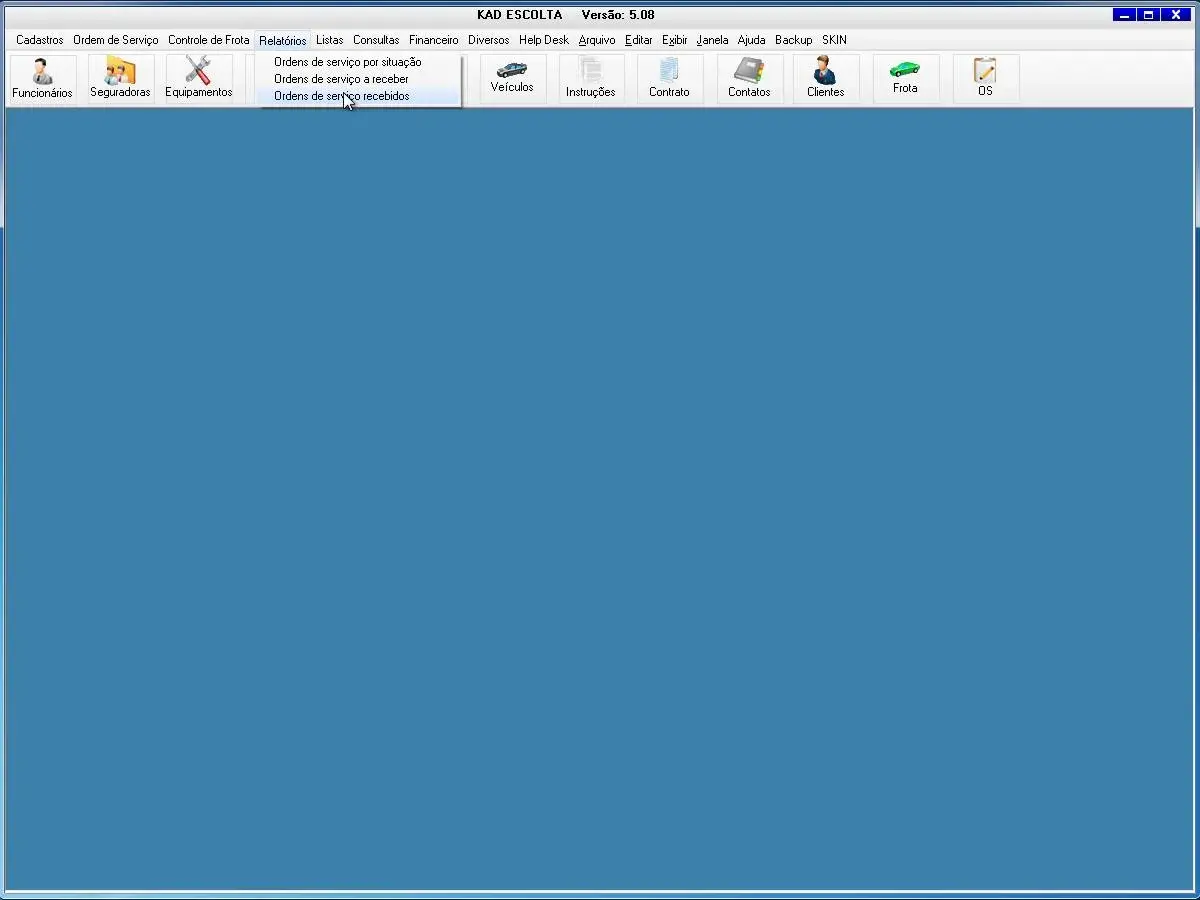This screenshot has height=900, width=1200.
Task: Open Equipamentos tools icon
Action: click(x=198, y=78)
